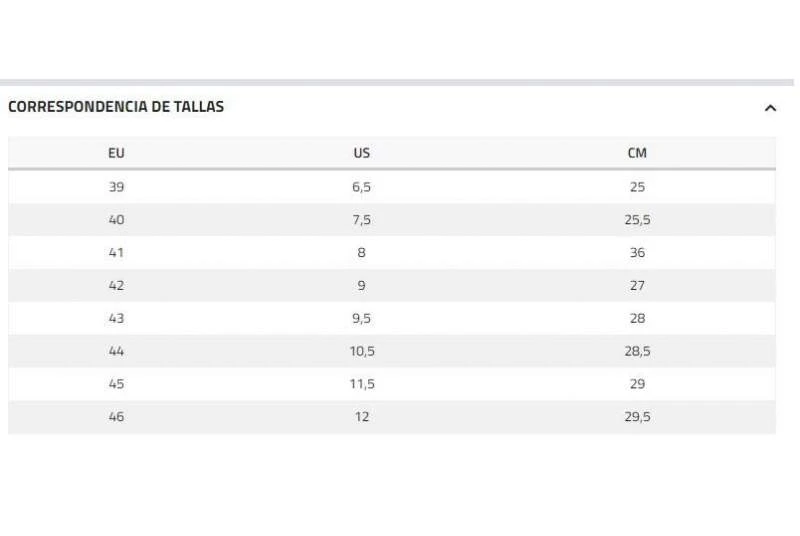Click US size 12 cell
The height and width of the screenshot is (536, 800).
pyautogui.click(x=362, y=417)
